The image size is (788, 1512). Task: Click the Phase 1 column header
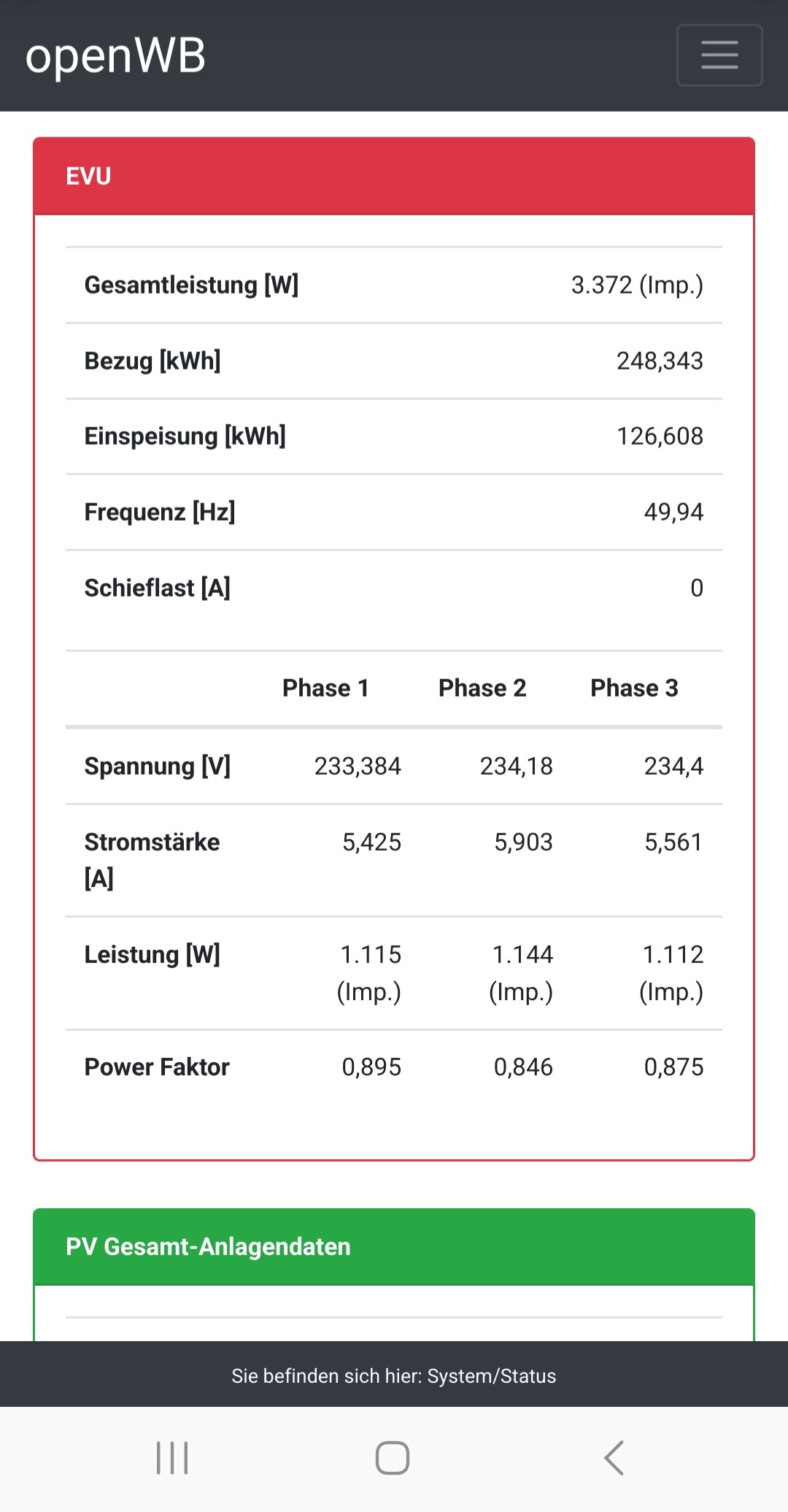(325, 688)
